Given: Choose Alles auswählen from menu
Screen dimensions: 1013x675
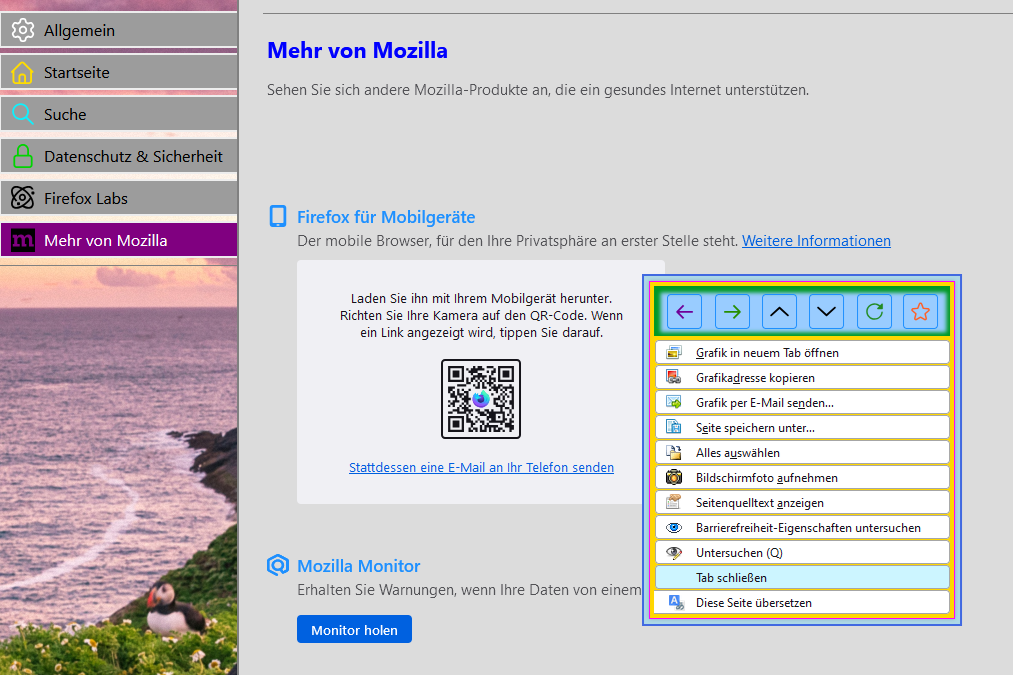Looking at the screenshot, I should (802, 452).
